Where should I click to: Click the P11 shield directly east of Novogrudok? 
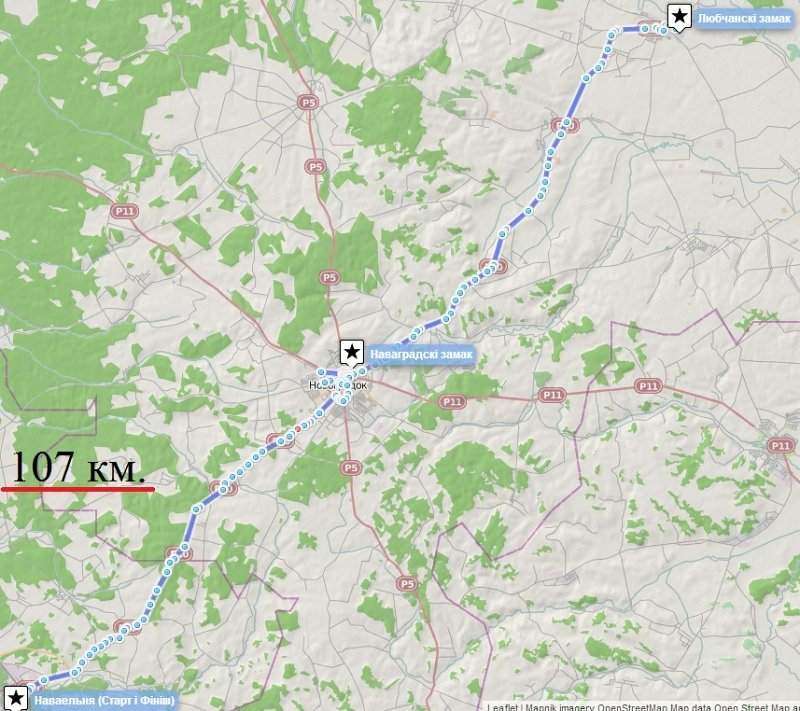pyautogui.click(x=452, y=402)
